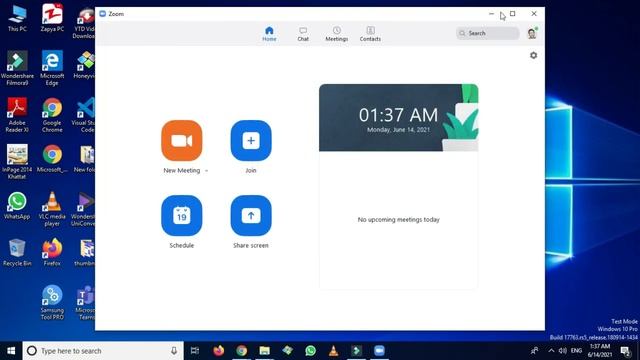Screen dimensions: 640x360
Task: Open Firefox from the taskbar
Action: 219,351
